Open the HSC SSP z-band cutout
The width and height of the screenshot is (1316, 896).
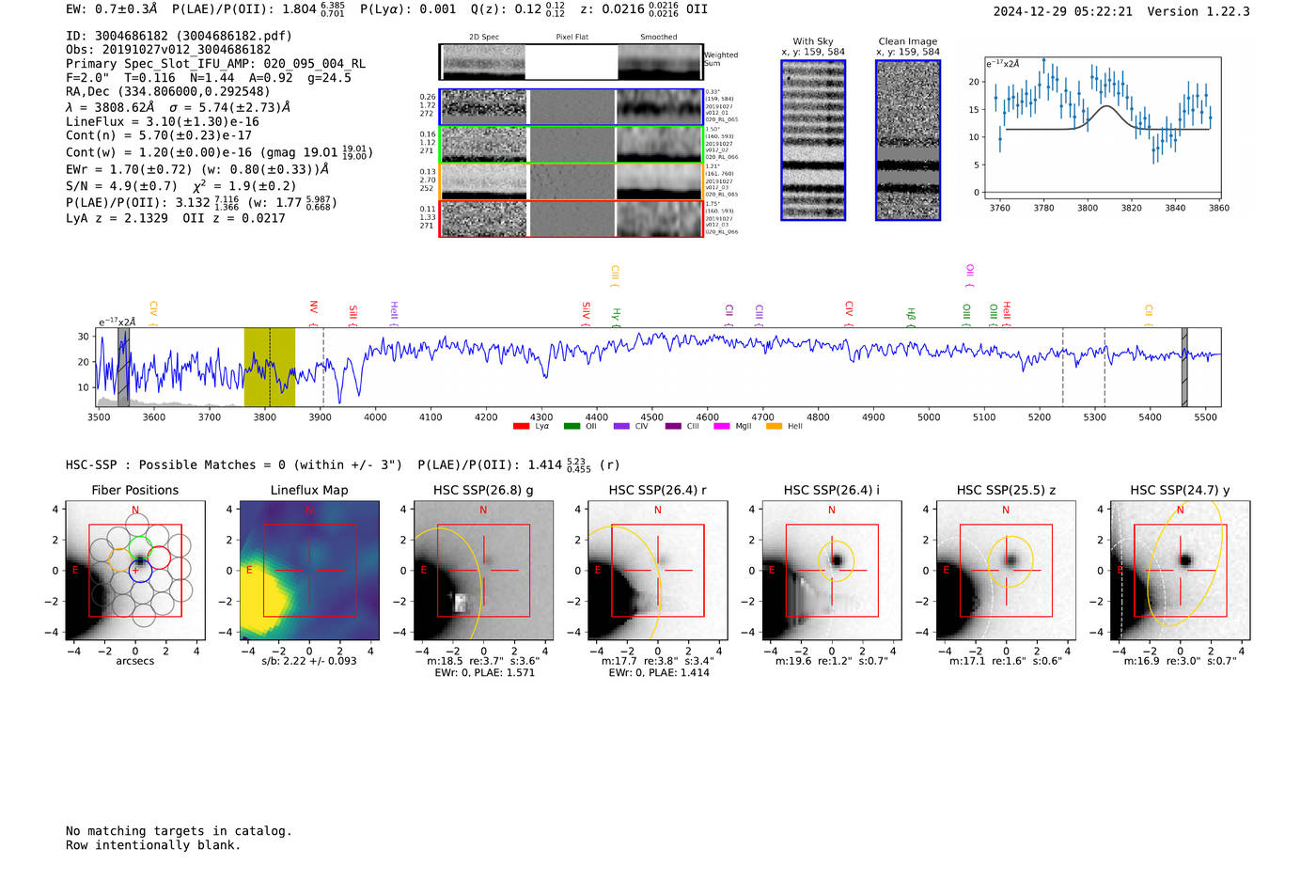coord(1006,571)
